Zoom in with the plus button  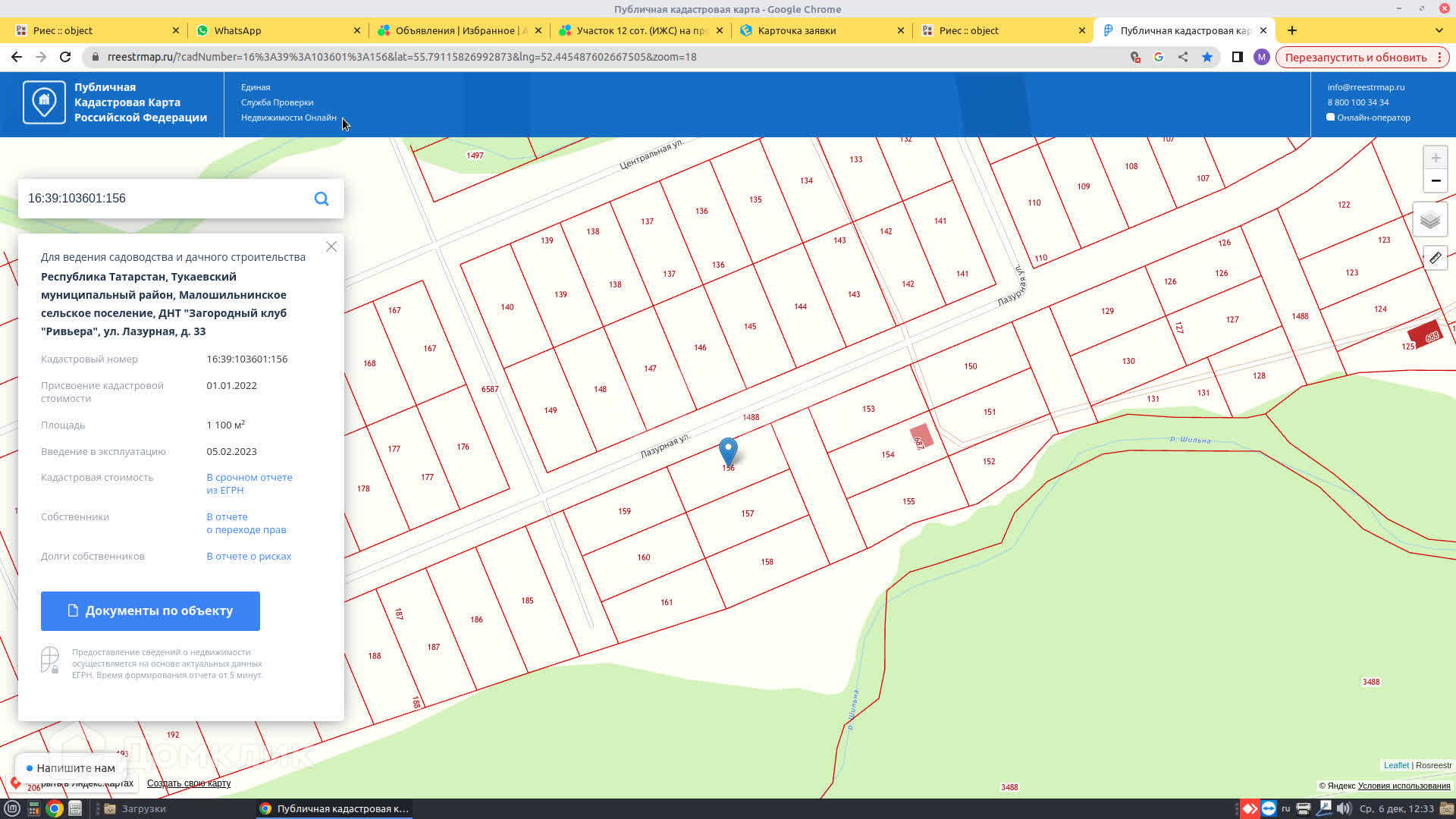click(x=1435, y=158)
